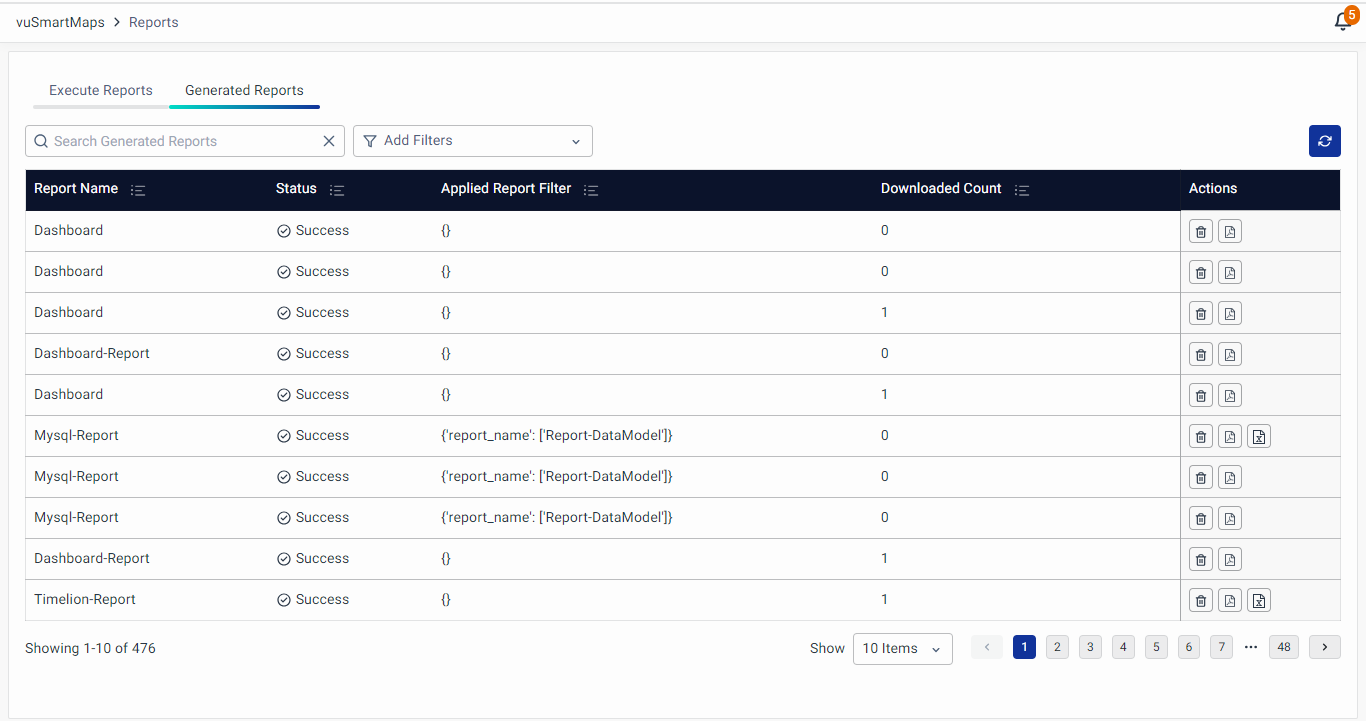Select the Generated Reports tab

[244, 90]
